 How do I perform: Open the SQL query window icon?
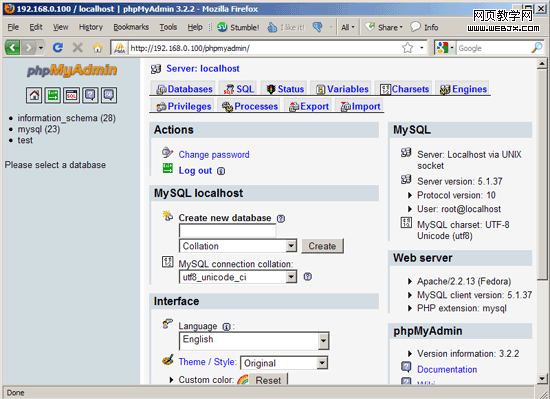coord(72,95)
